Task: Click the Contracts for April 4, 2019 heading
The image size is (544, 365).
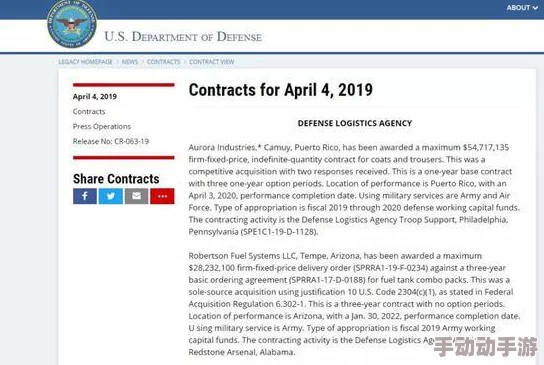Action: coord(281,90)
